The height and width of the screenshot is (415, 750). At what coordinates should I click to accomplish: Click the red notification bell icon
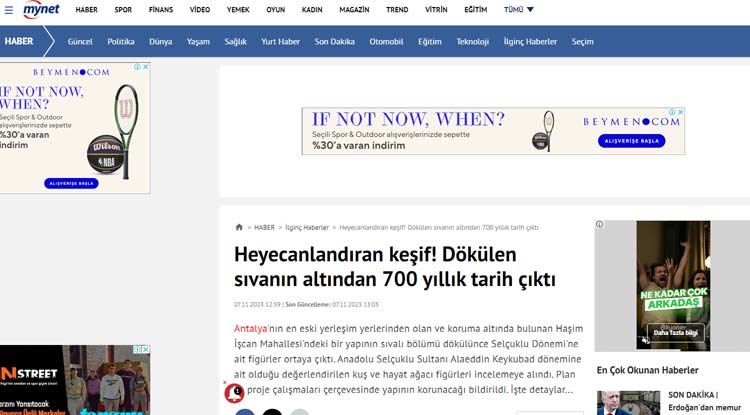[x=235, y=393]
